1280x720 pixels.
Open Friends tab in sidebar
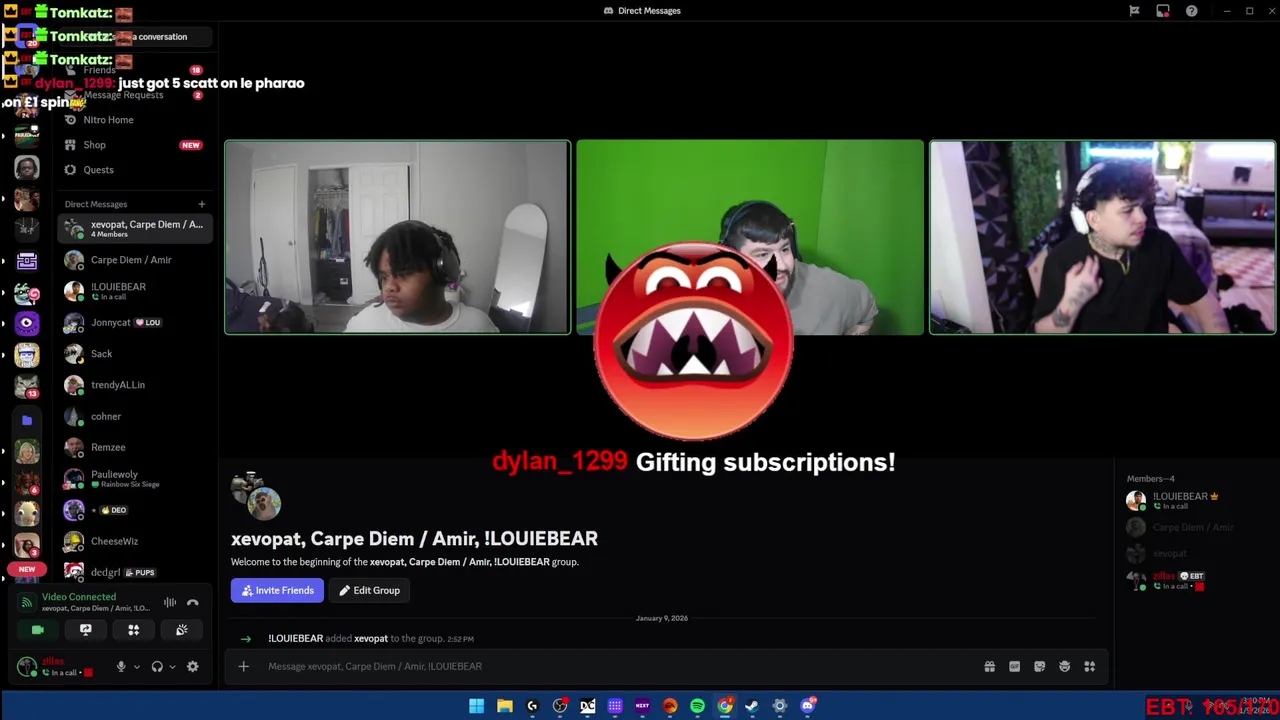click(x=133, y=70)
